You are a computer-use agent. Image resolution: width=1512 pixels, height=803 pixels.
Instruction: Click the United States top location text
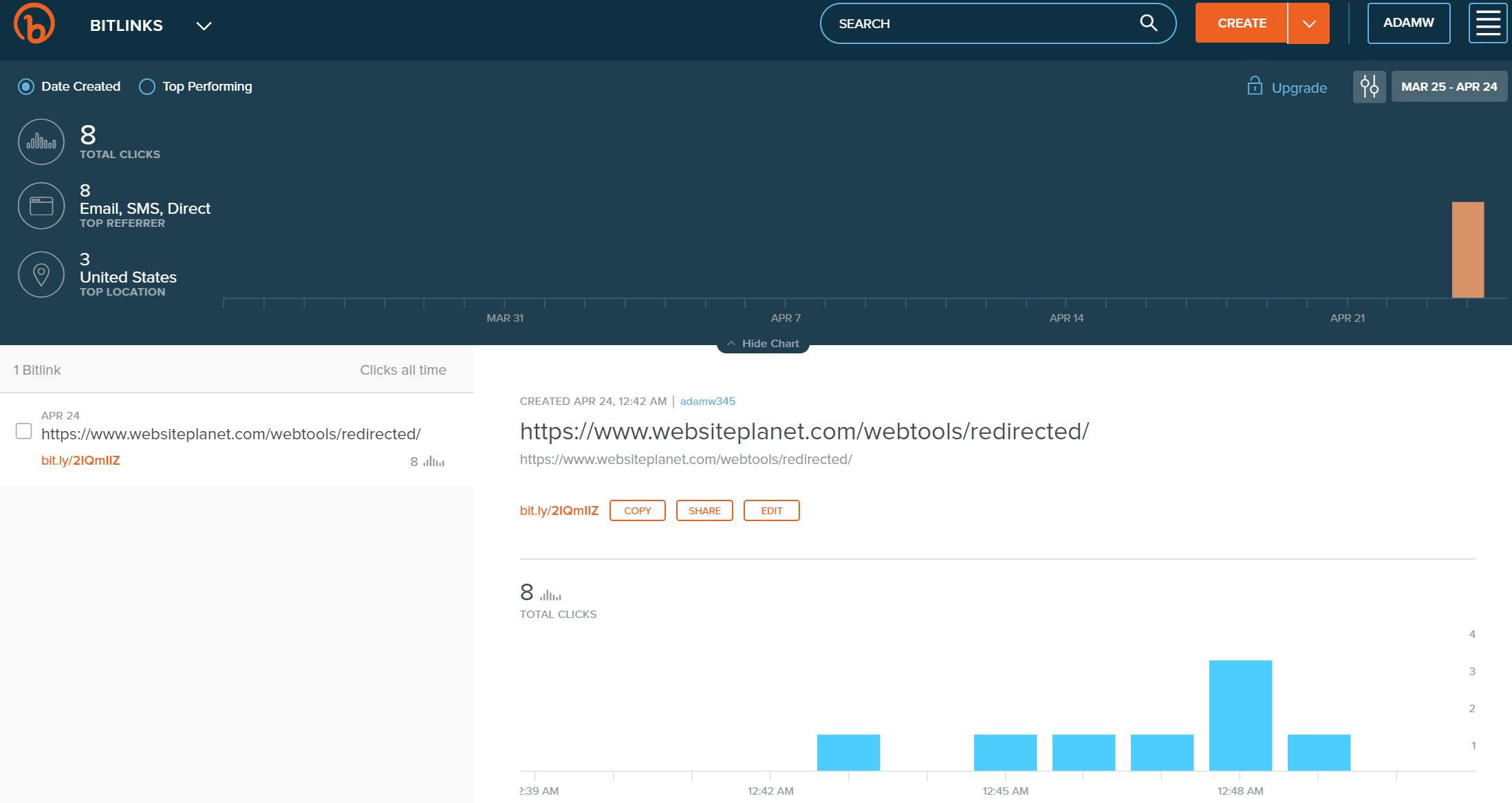point(128,277)
